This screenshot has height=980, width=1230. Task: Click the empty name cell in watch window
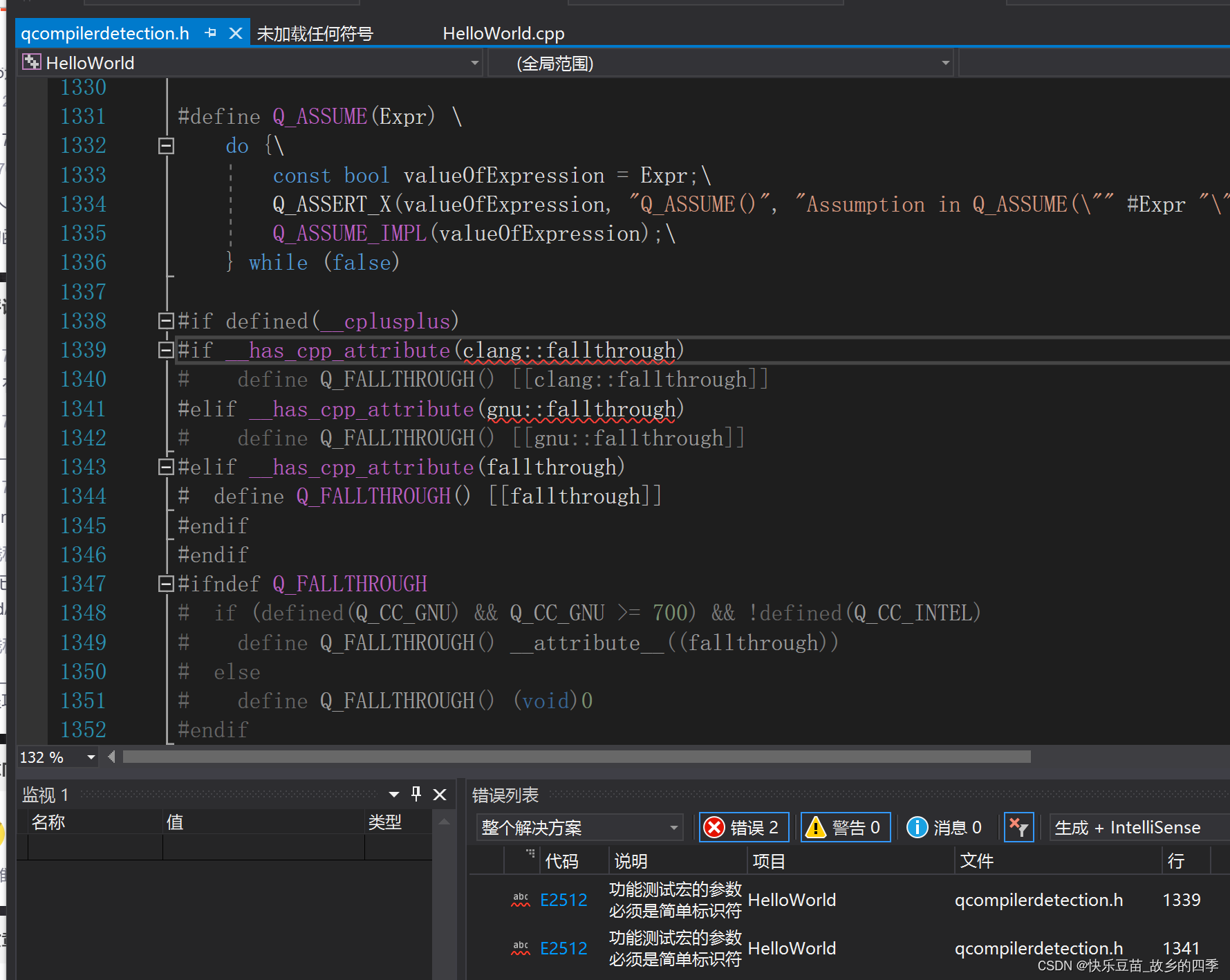pos(95,847)
